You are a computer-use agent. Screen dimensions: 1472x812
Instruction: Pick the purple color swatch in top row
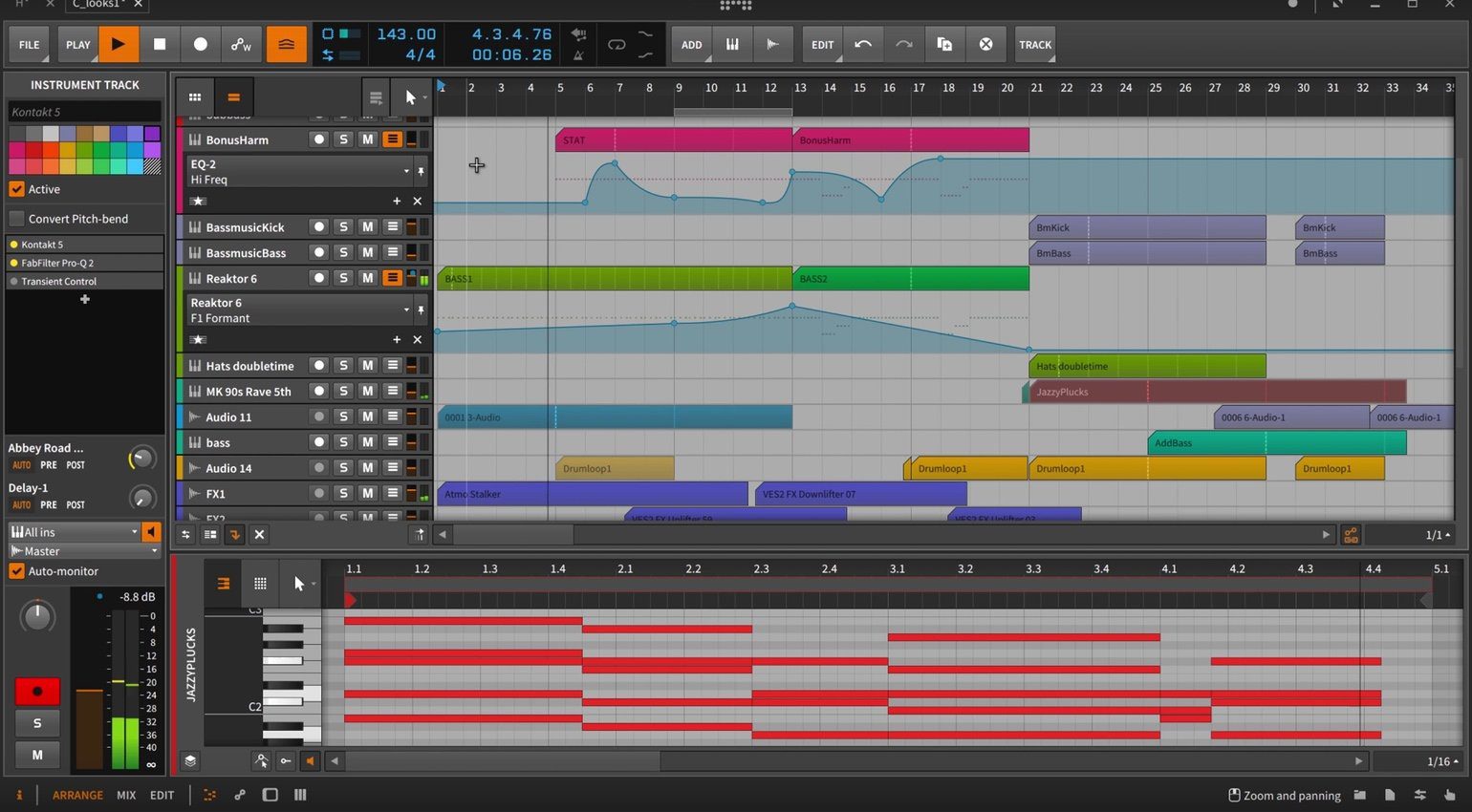(152, 134)
